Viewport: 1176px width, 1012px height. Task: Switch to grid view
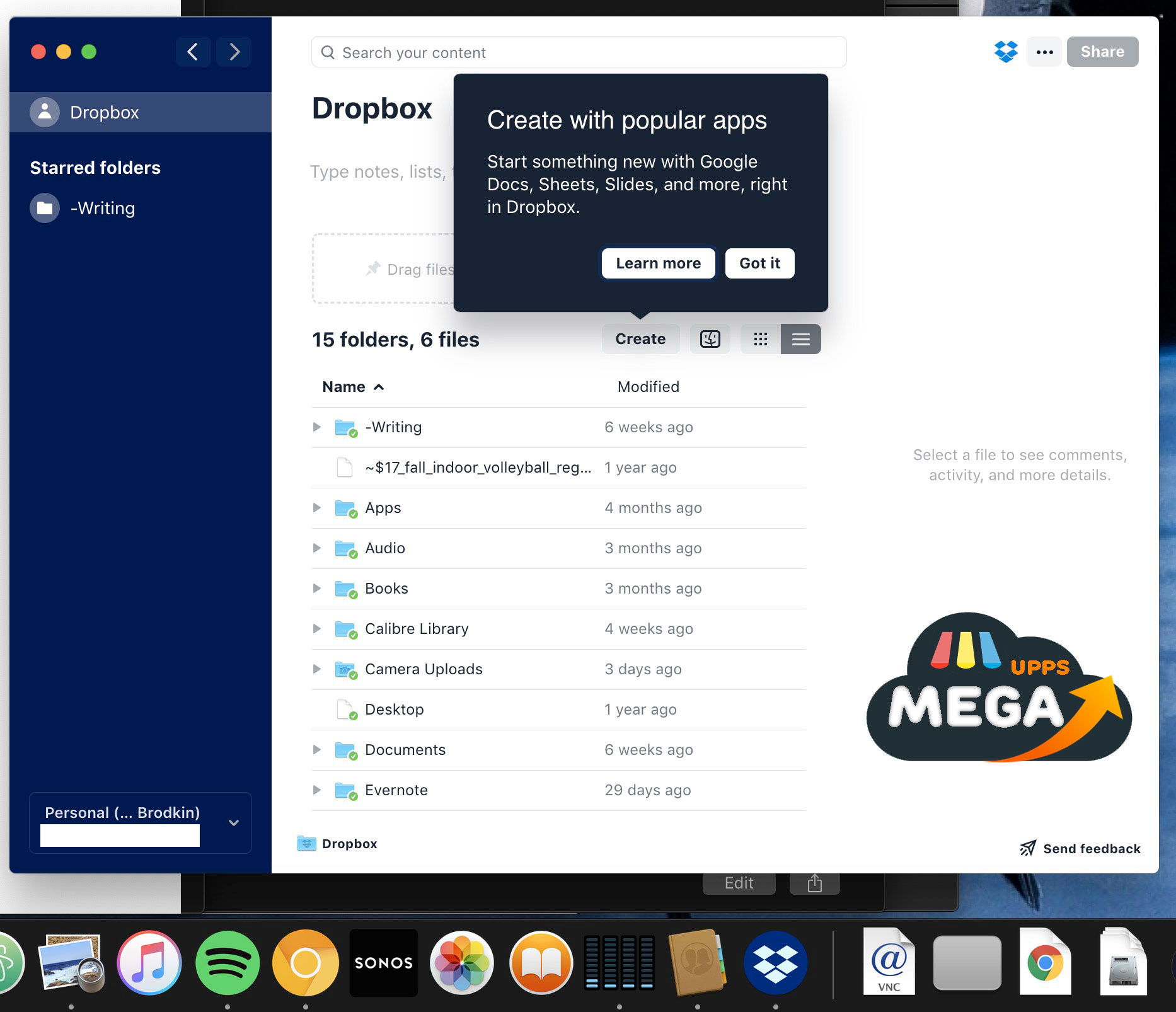point(761,339)
